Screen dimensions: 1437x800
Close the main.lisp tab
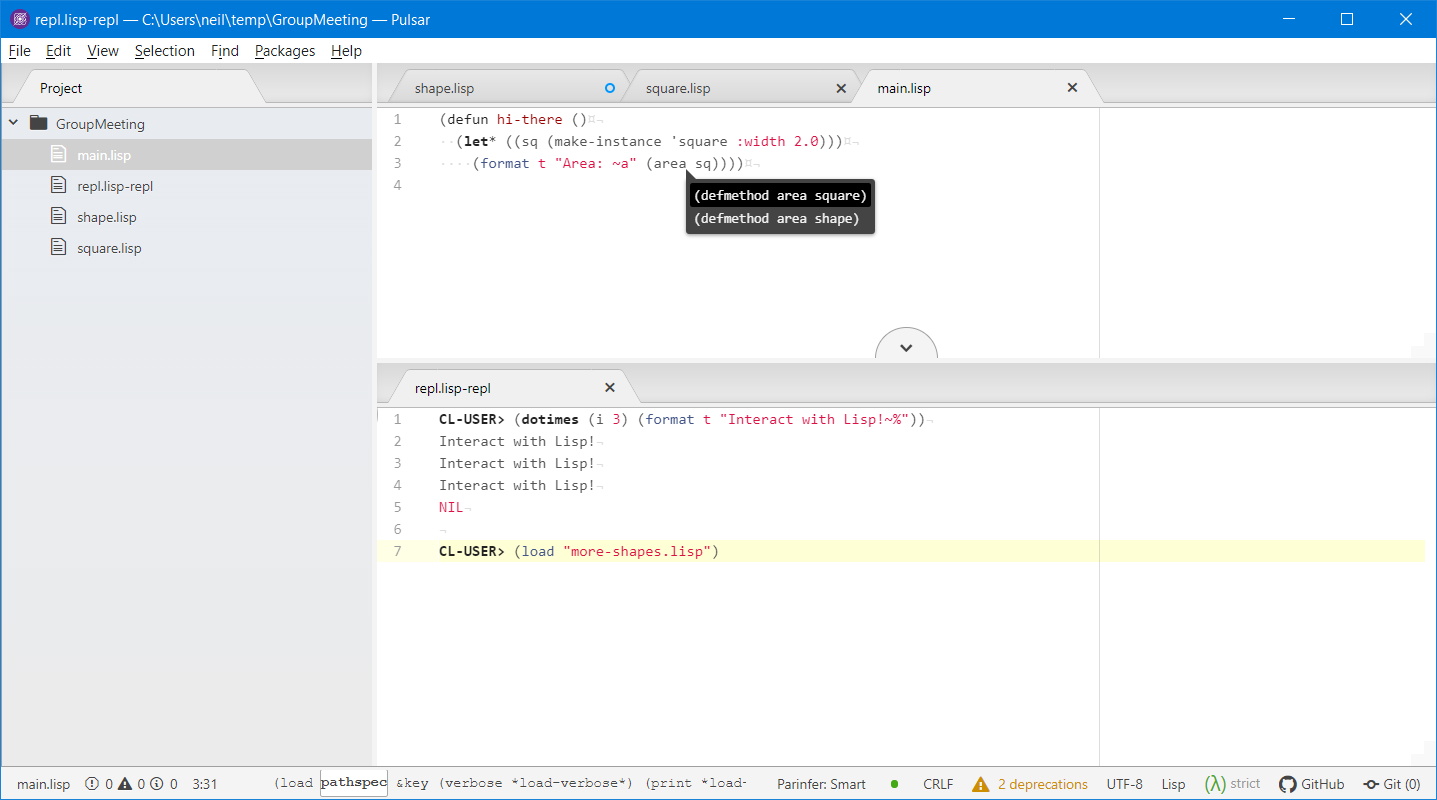(x=1072, y=88)
